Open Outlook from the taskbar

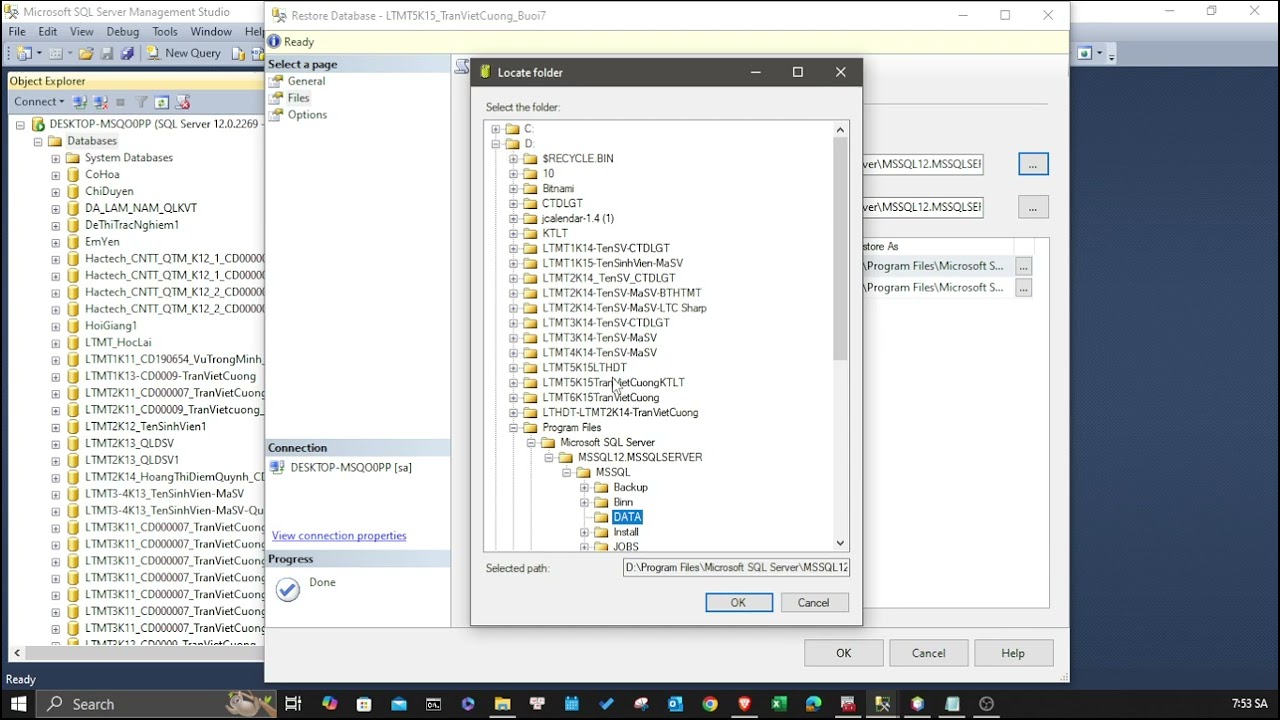click(x=675, y=704)
